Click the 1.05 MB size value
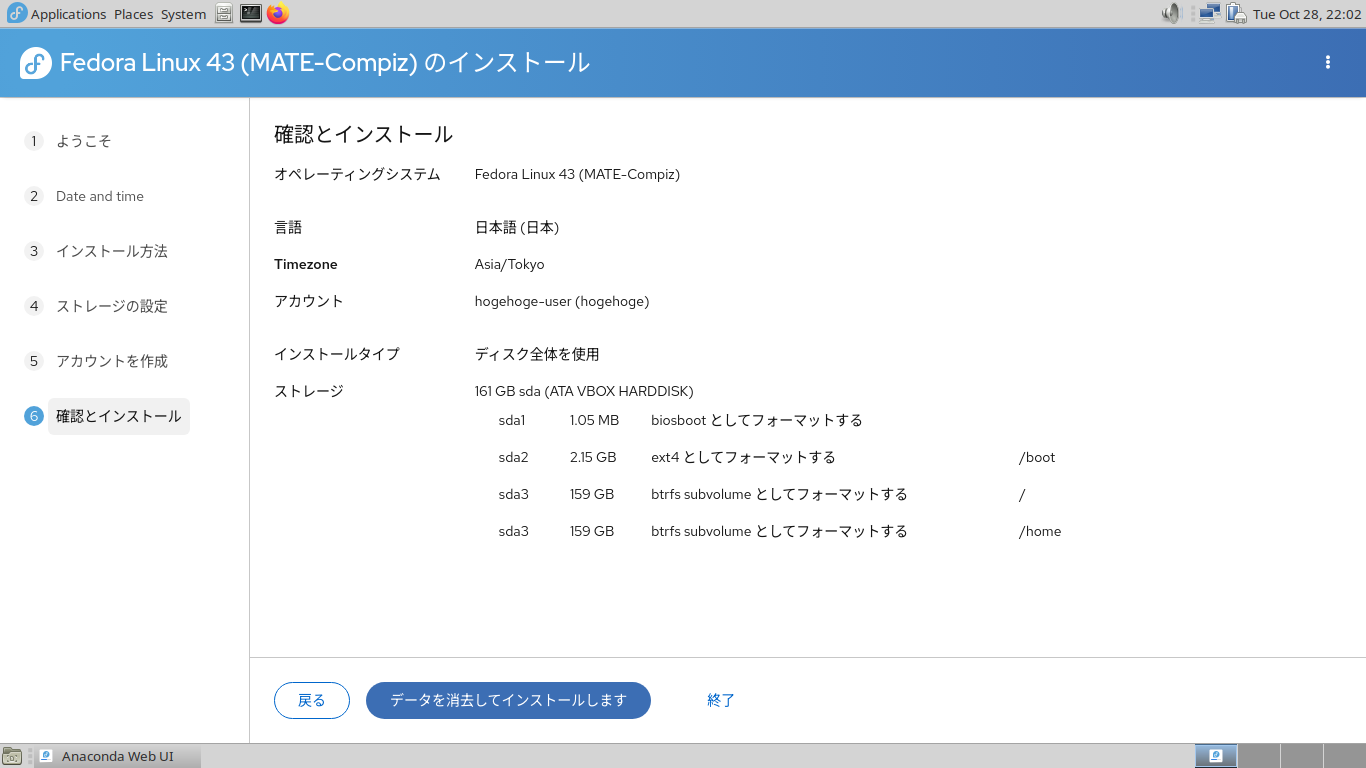This screenshot has width=1366, height=768. click(594, 420)
